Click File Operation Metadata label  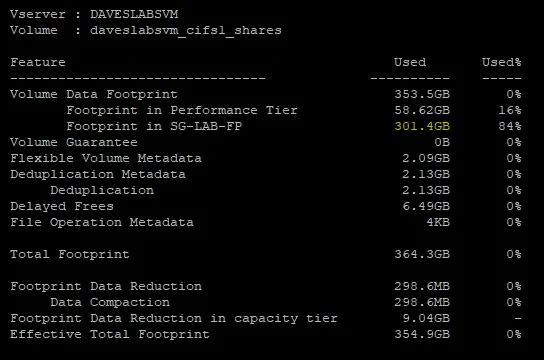tap(102, 222)
